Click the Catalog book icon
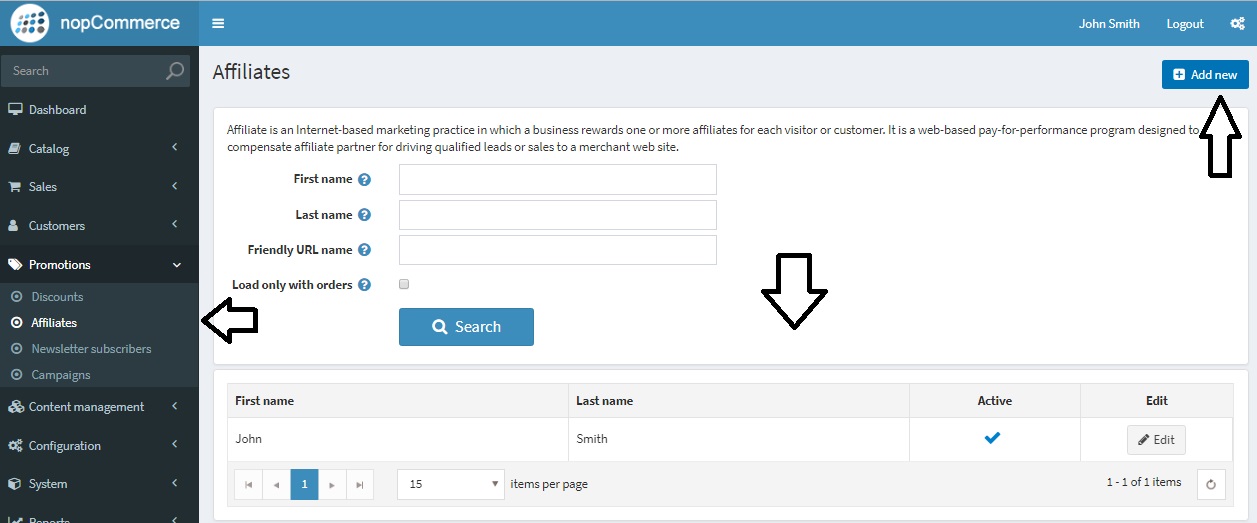Viewport: 1257px width, 523px height. coord(15,149)
